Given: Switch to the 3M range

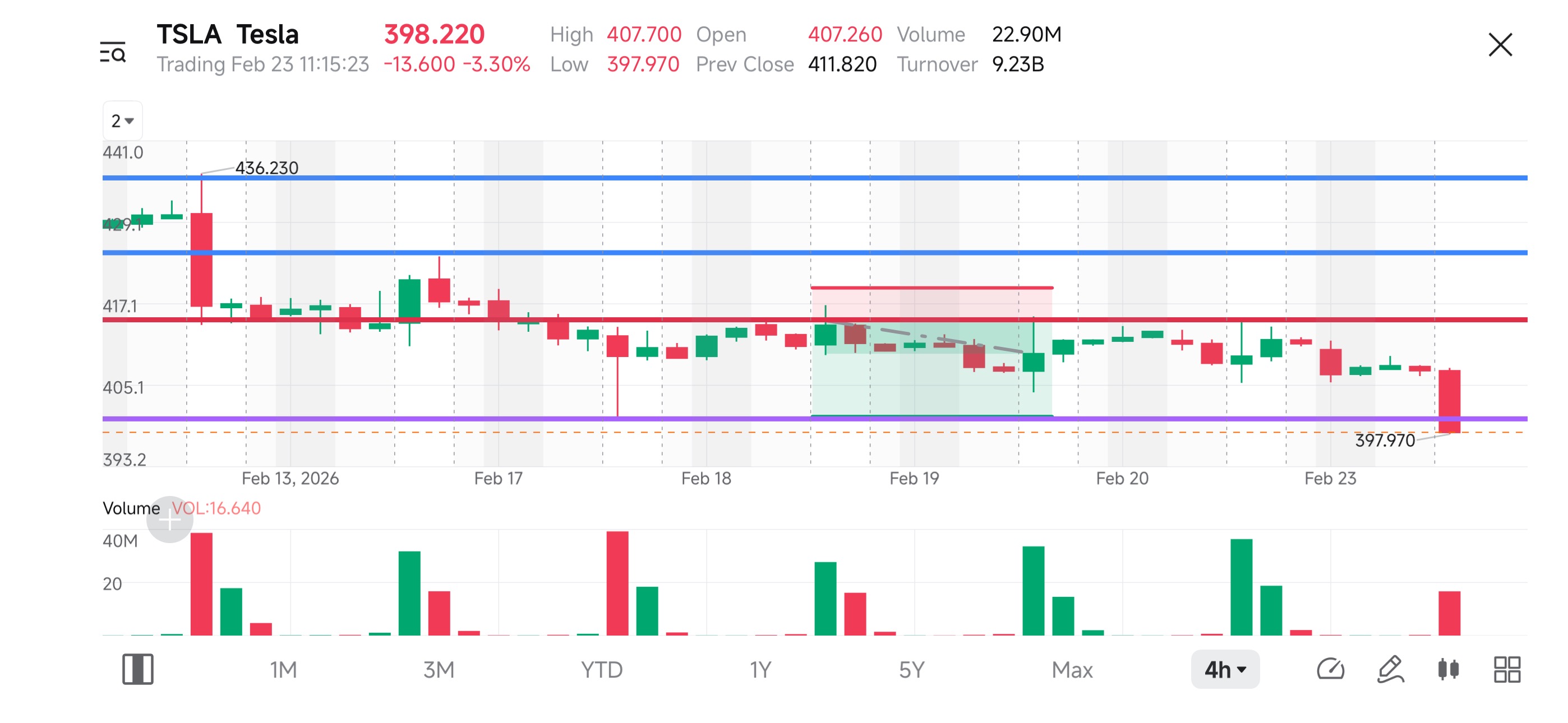Looking at the screenshot, I should point(438,669).
